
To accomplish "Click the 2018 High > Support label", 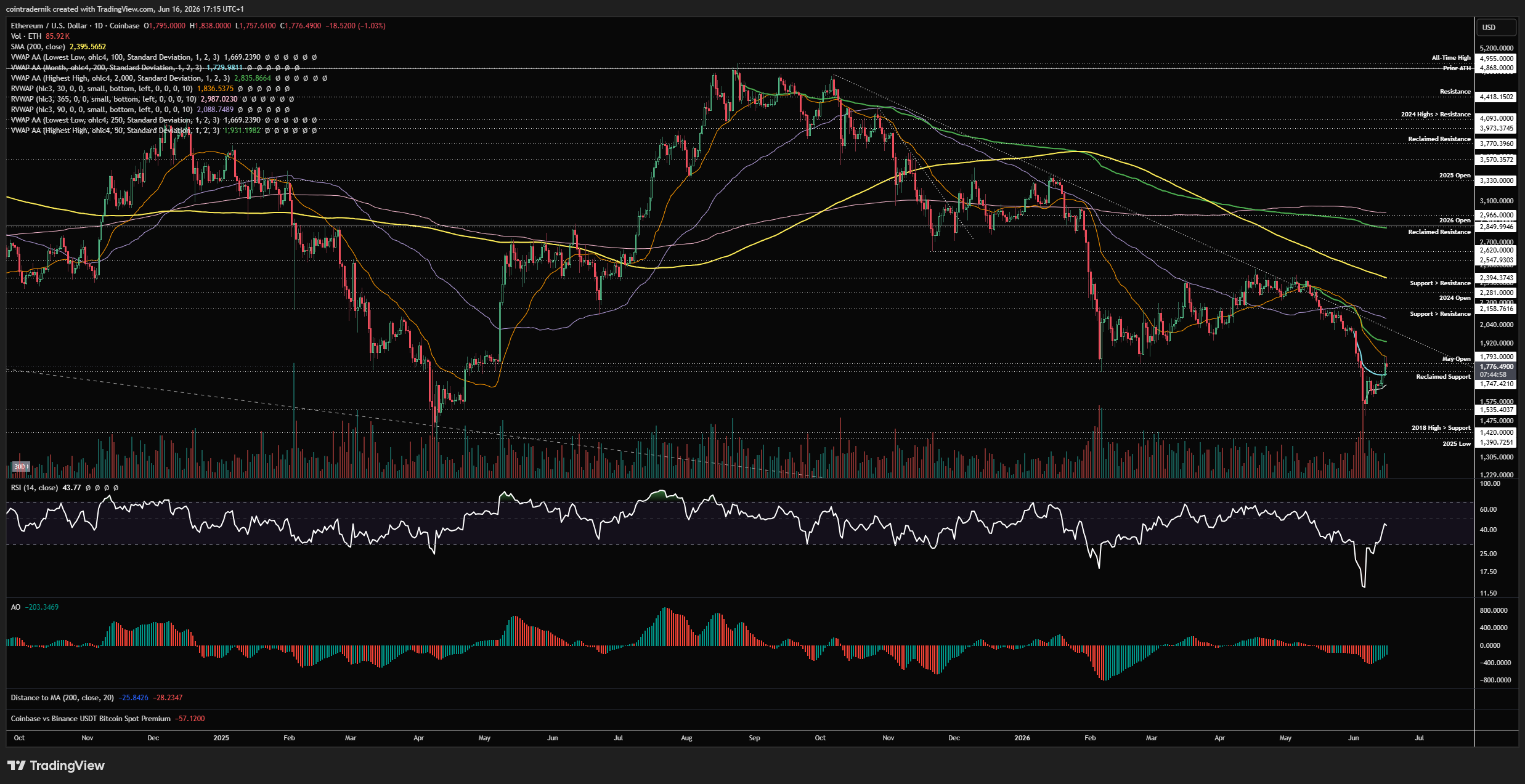I will 1441,428.
